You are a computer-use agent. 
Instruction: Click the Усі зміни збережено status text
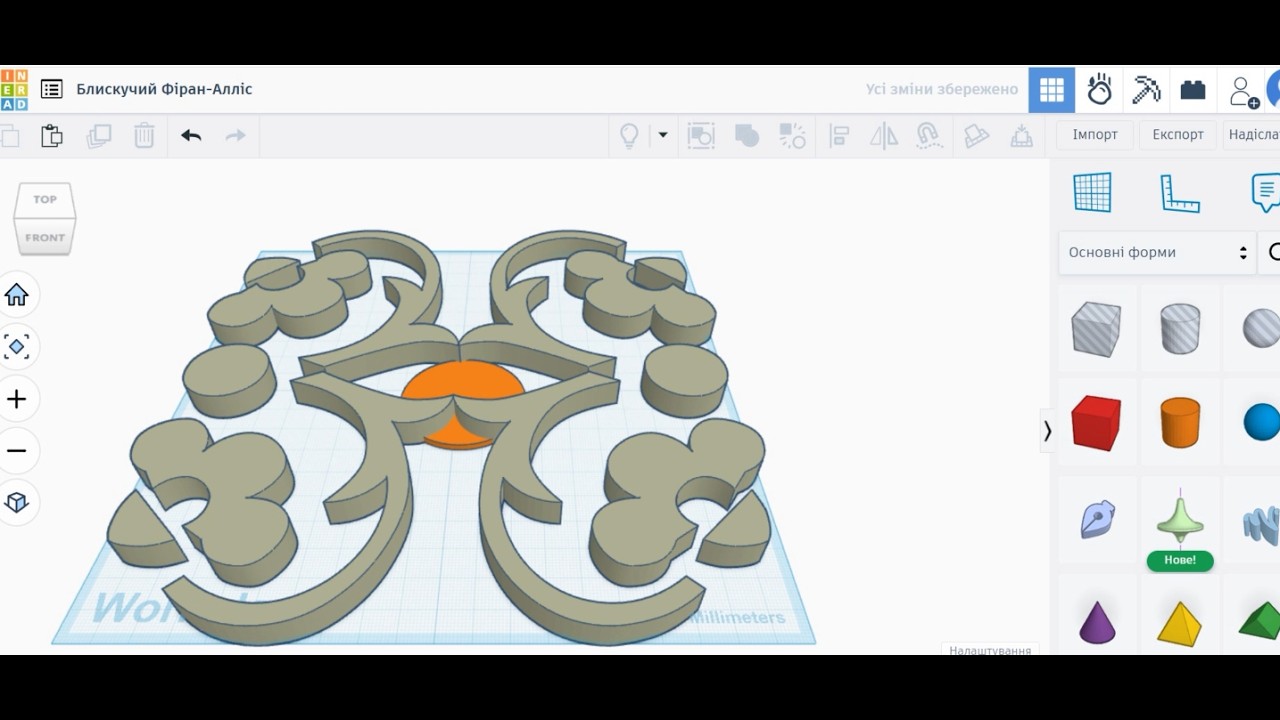pyautogui.click(x=942, y=89)
